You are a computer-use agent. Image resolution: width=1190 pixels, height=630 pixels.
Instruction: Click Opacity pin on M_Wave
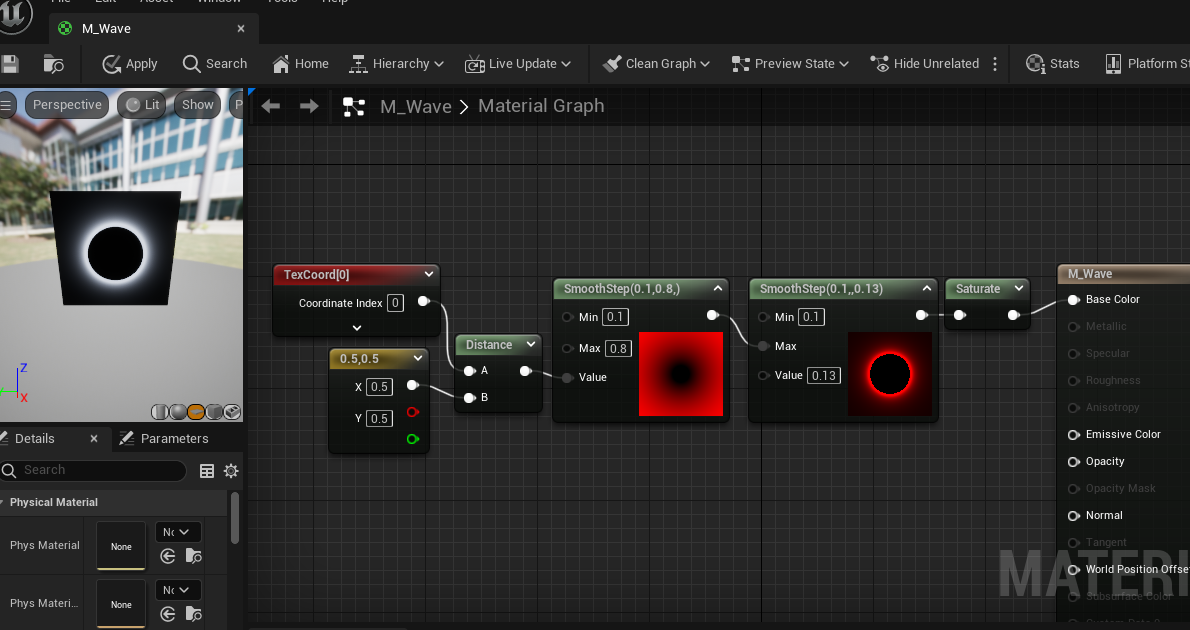tap(1074, 461)
